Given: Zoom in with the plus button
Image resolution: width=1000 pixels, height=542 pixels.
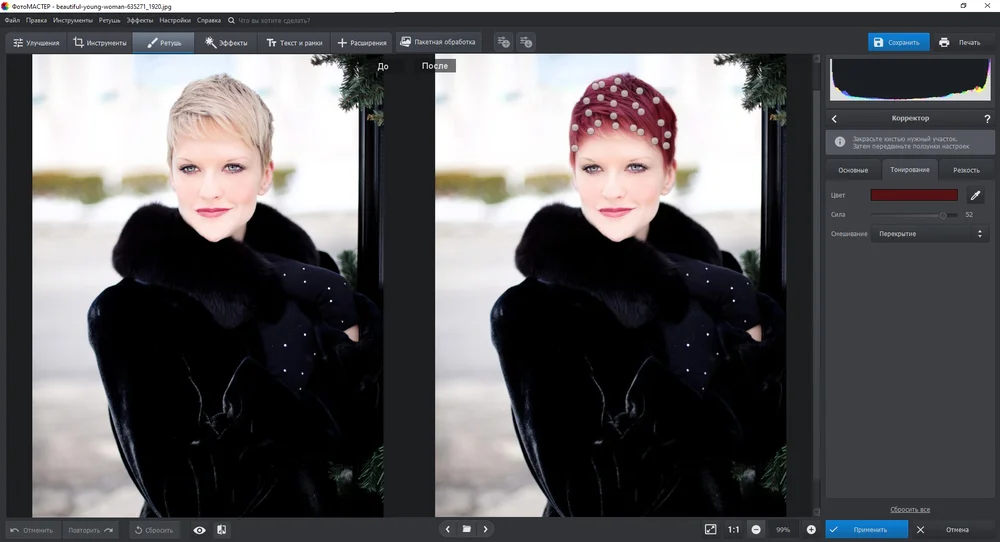Looking at the screenshot, I should [811, 529].
